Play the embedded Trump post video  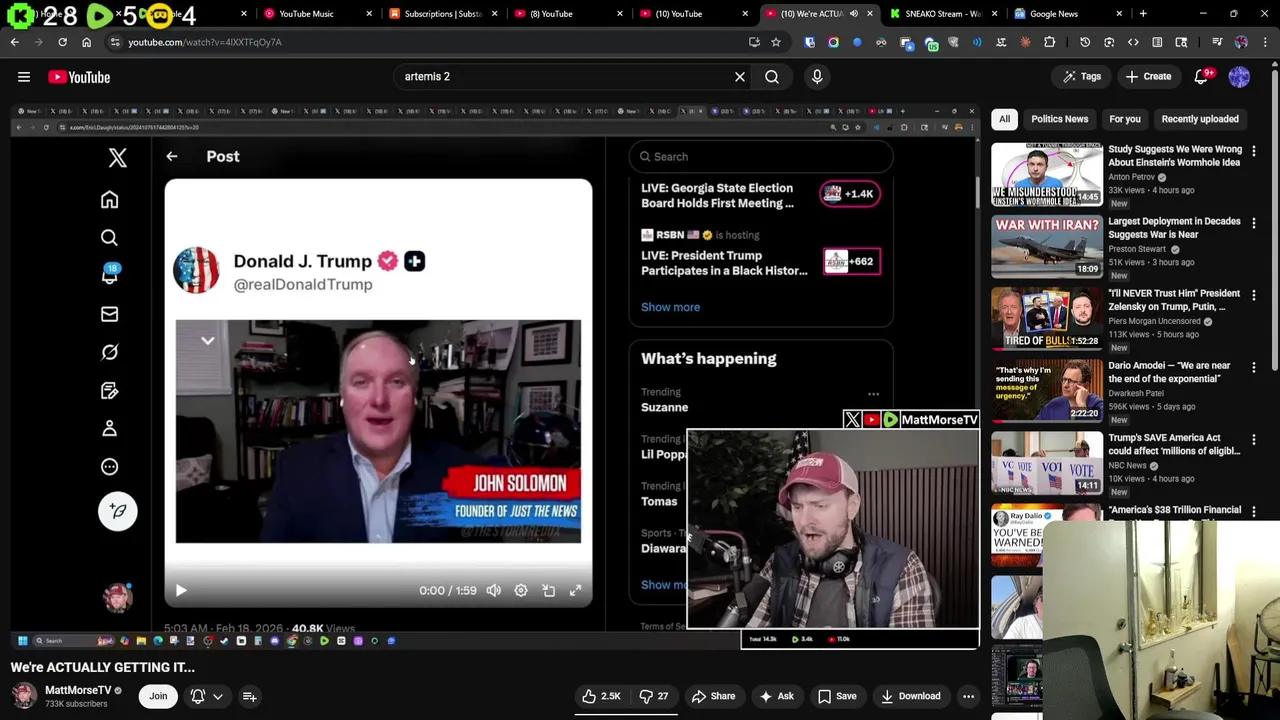click(x=181, y=591)
